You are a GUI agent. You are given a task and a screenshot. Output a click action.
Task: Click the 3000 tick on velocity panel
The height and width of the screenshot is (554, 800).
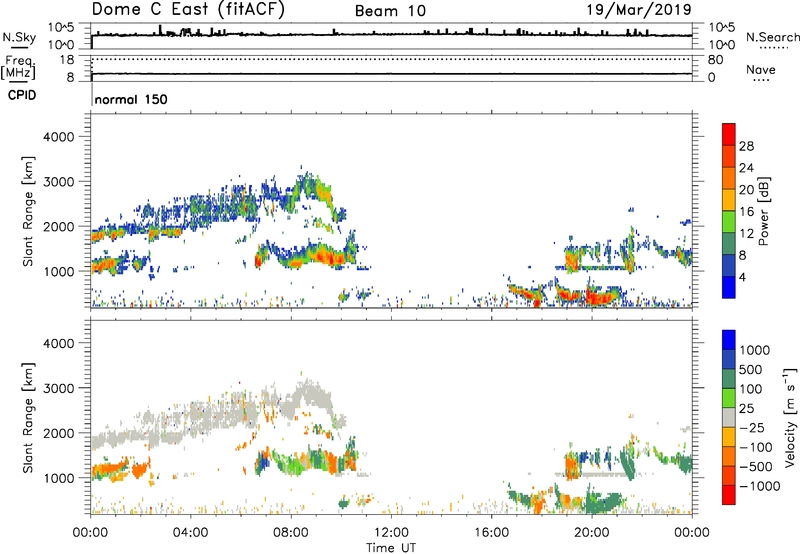(x=58, y=388)
